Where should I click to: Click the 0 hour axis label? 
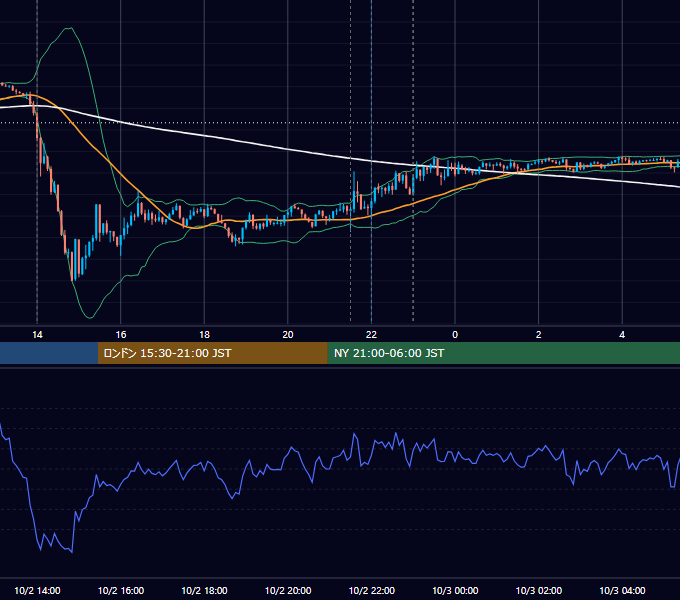(455, 335)
